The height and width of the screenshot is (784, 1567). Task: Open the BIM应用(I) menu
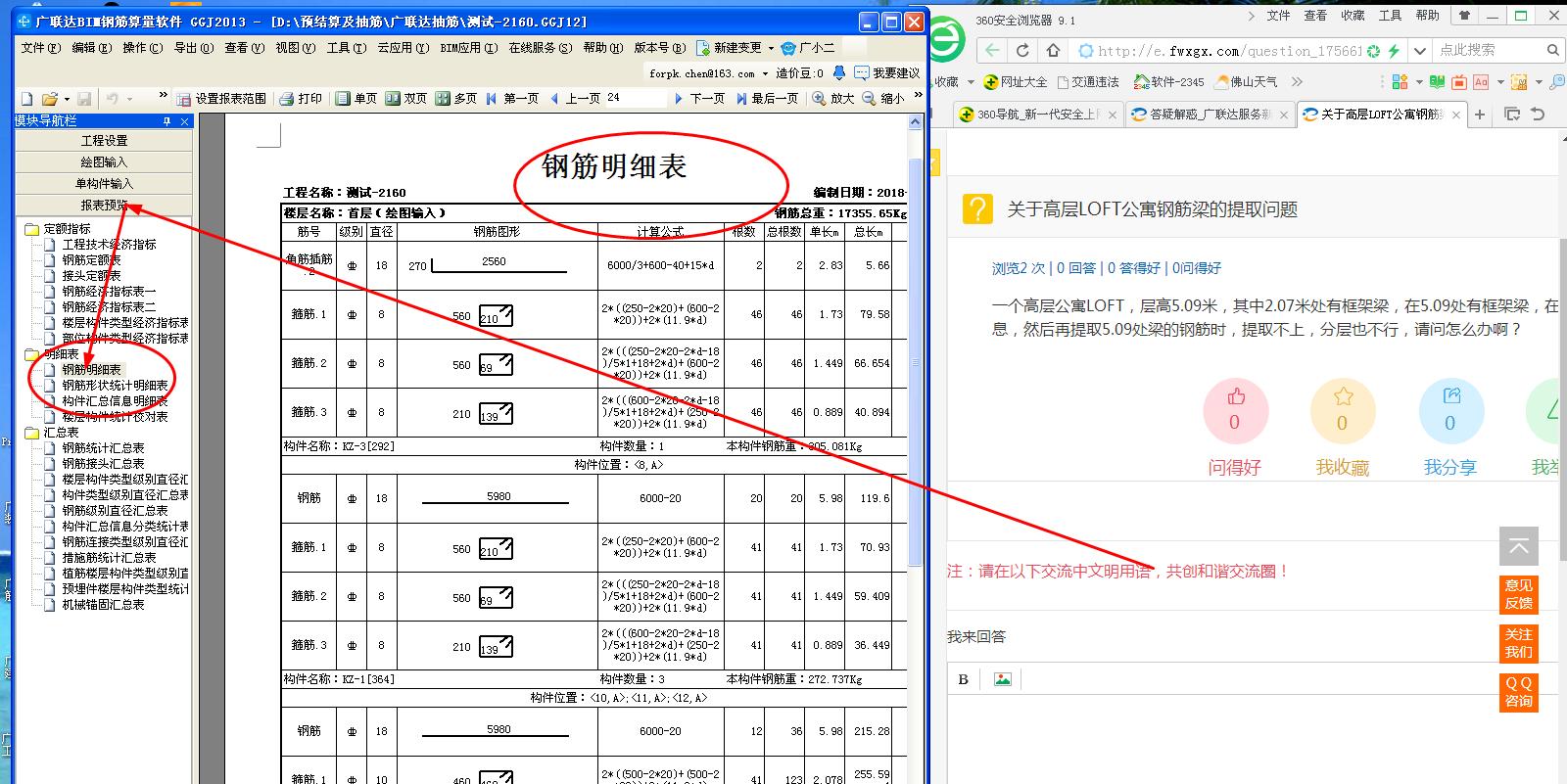(x=468, y=47)
